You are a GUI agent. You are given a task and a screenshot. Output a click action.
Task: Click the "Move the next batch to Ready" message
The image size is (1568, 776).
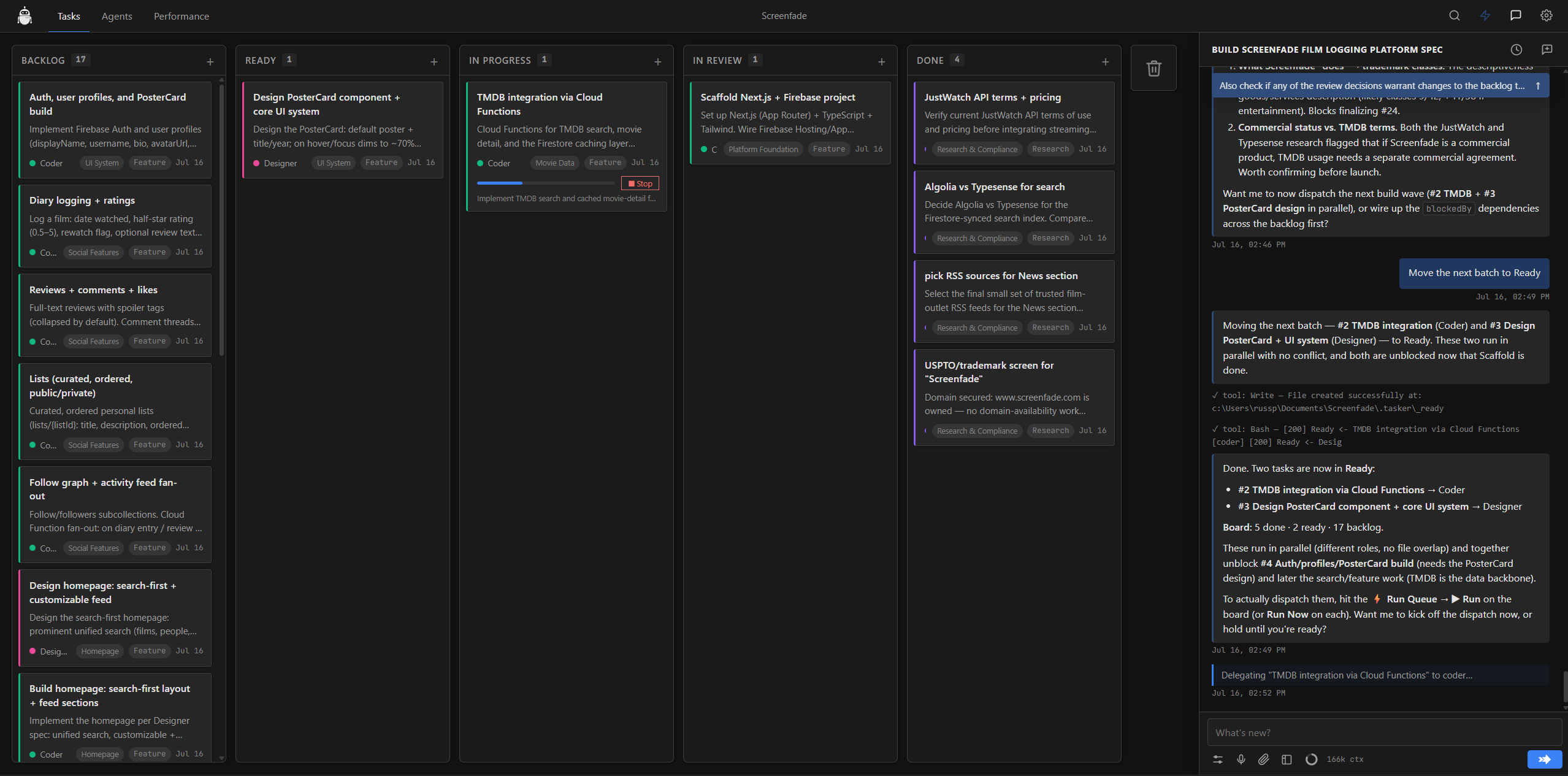pos(1474,273)
